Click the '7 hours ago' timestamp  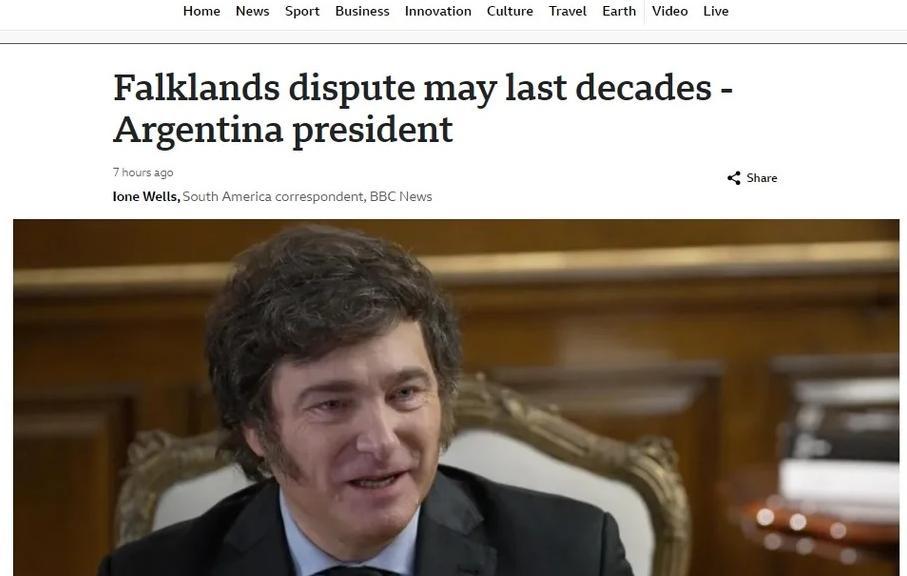(143, 172)
